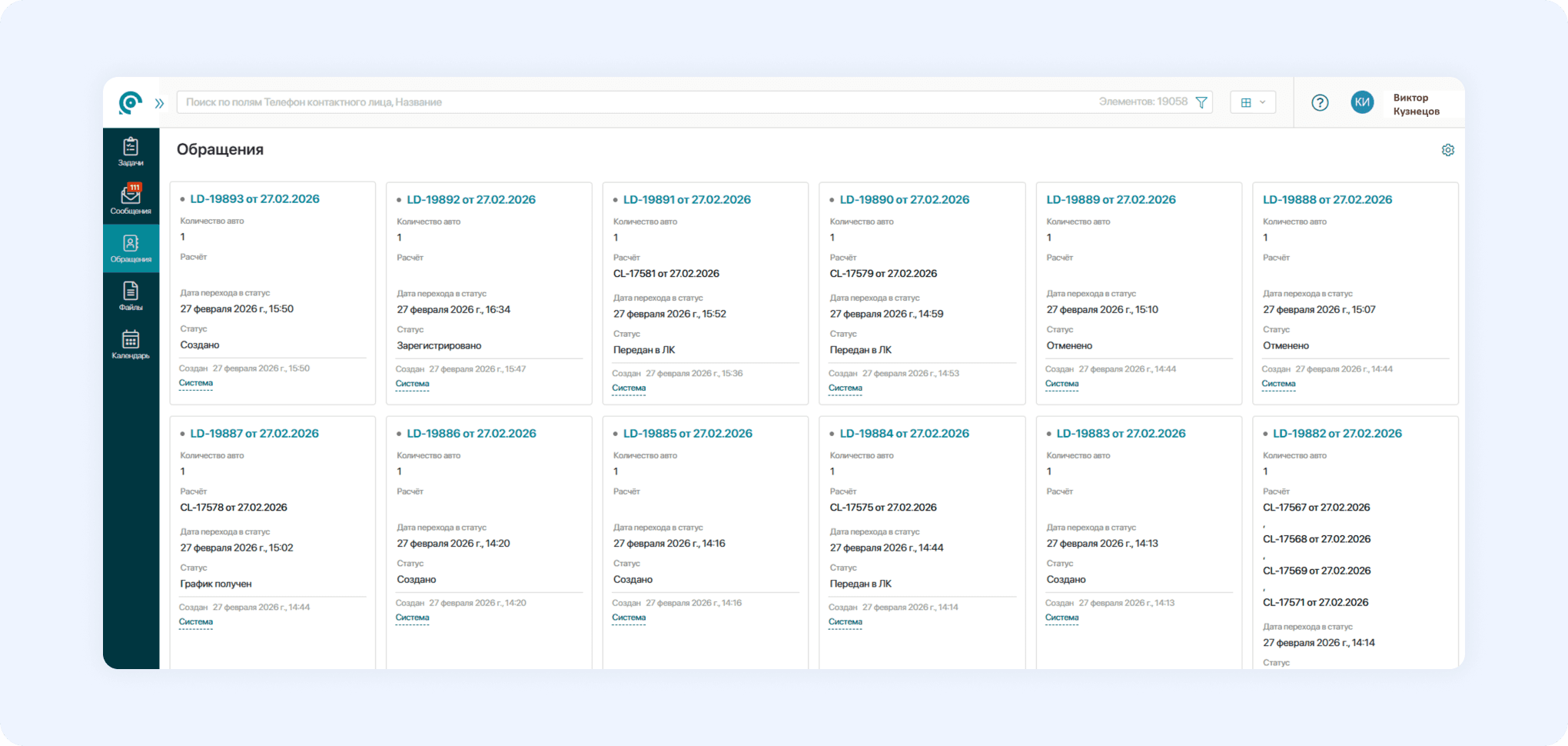Open the view mode dropdown
Screen dimensions: 1568x746
click(1253, 102)
